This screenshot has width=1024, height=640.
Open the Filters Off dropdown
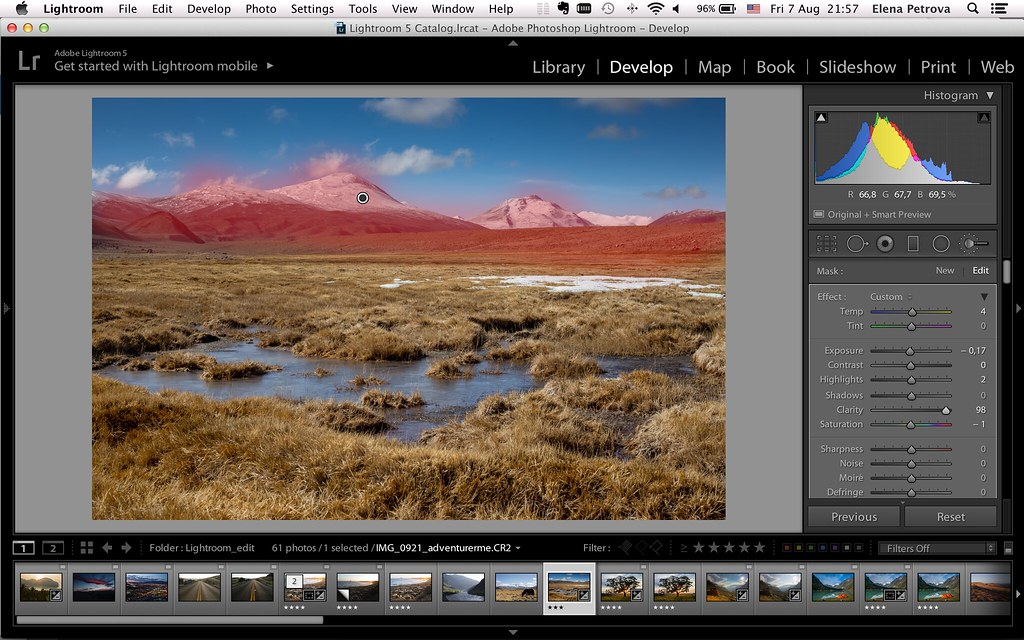coord(936,548)
